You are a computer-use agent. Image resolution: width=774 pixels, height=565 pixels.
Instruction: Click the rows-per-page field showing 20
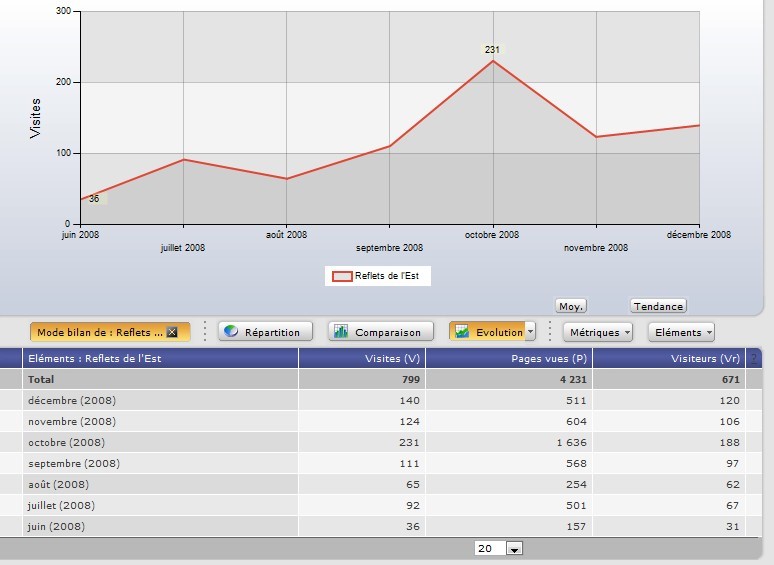click(x=490, y=549)
